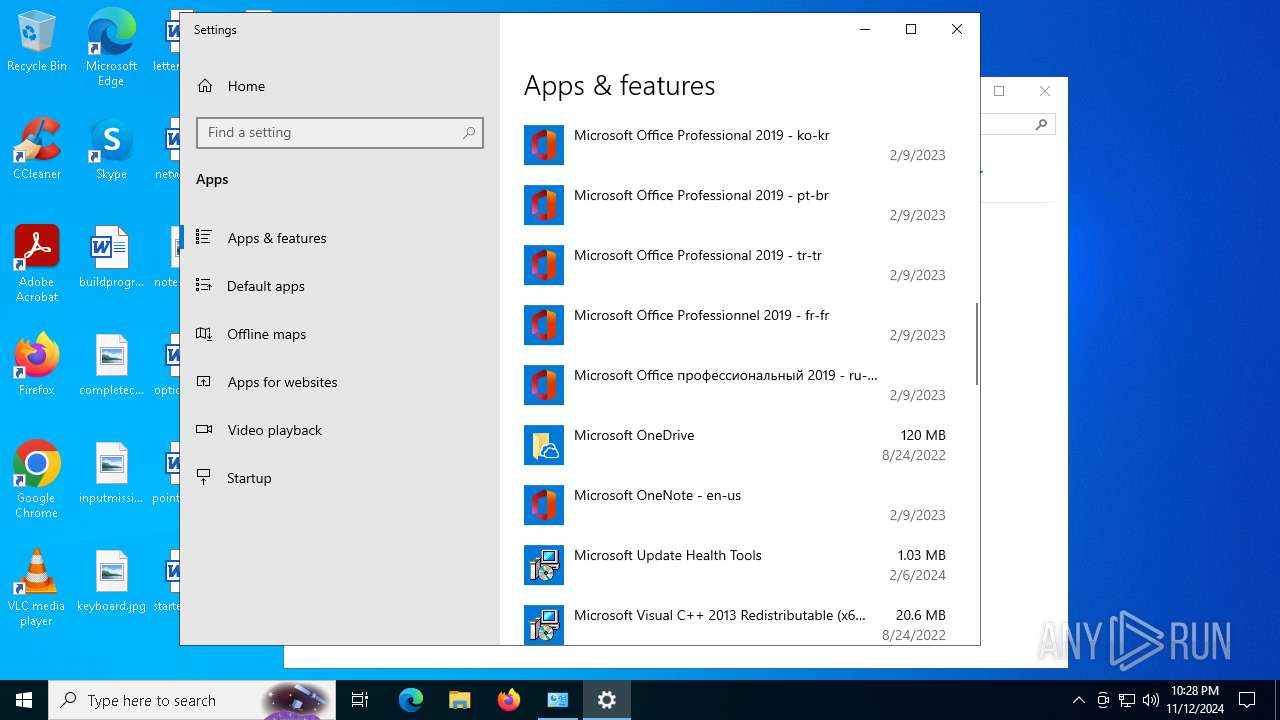
Task: Click the search icon in the background window
Action: tap(1041, 125)
